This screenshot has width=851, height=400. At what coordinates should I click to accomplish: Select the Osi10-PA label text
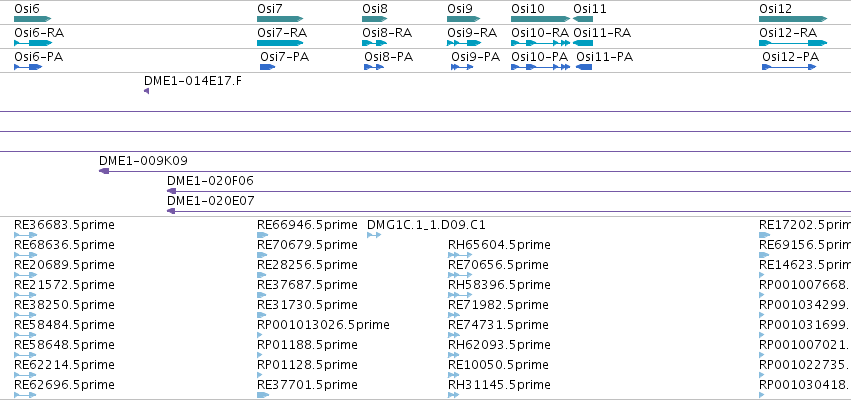539,56
